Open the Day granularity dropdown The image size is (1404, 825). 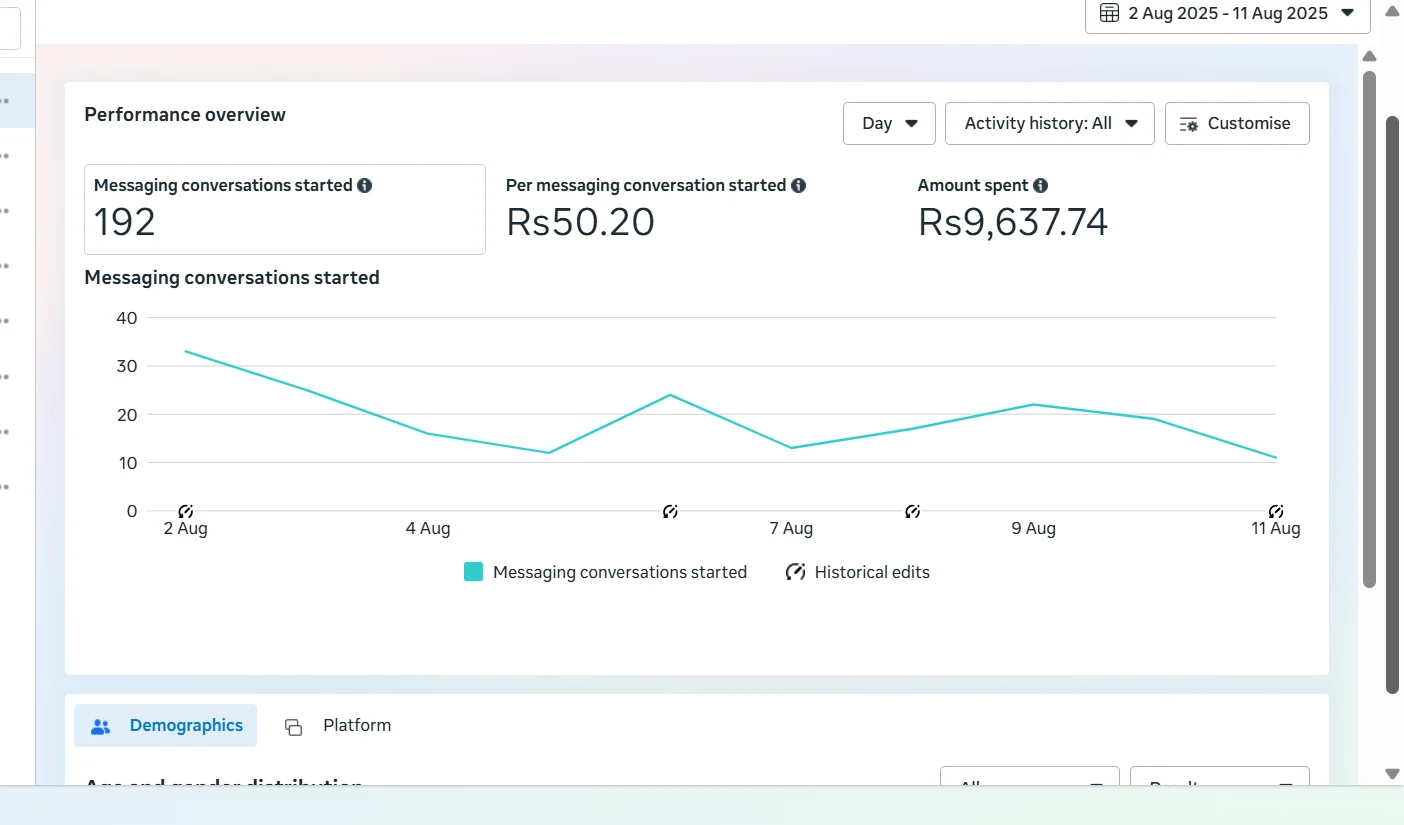[x=889, y=124]
